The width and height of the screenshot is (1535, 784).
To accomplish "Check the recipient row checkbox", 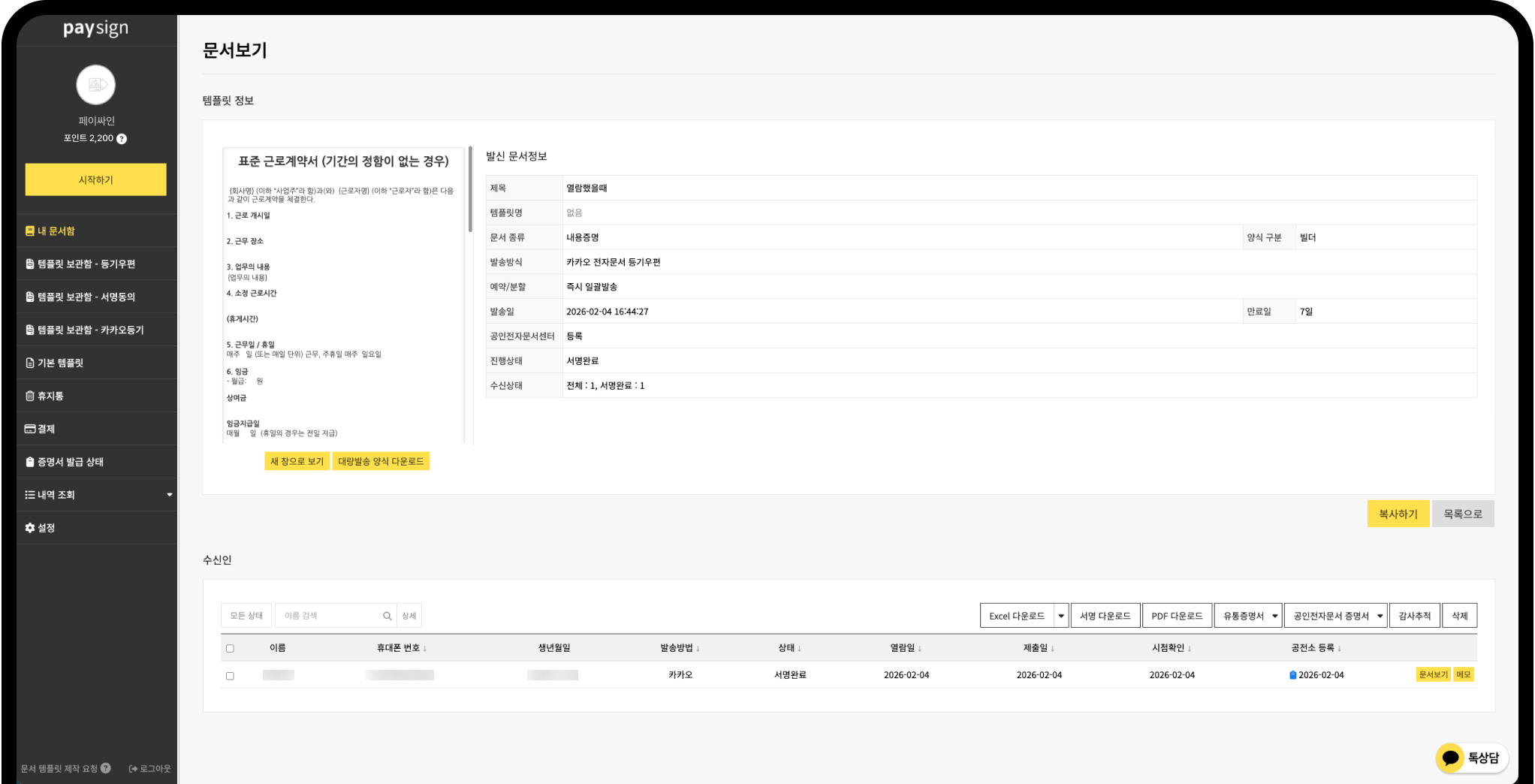I will (230, 676).
